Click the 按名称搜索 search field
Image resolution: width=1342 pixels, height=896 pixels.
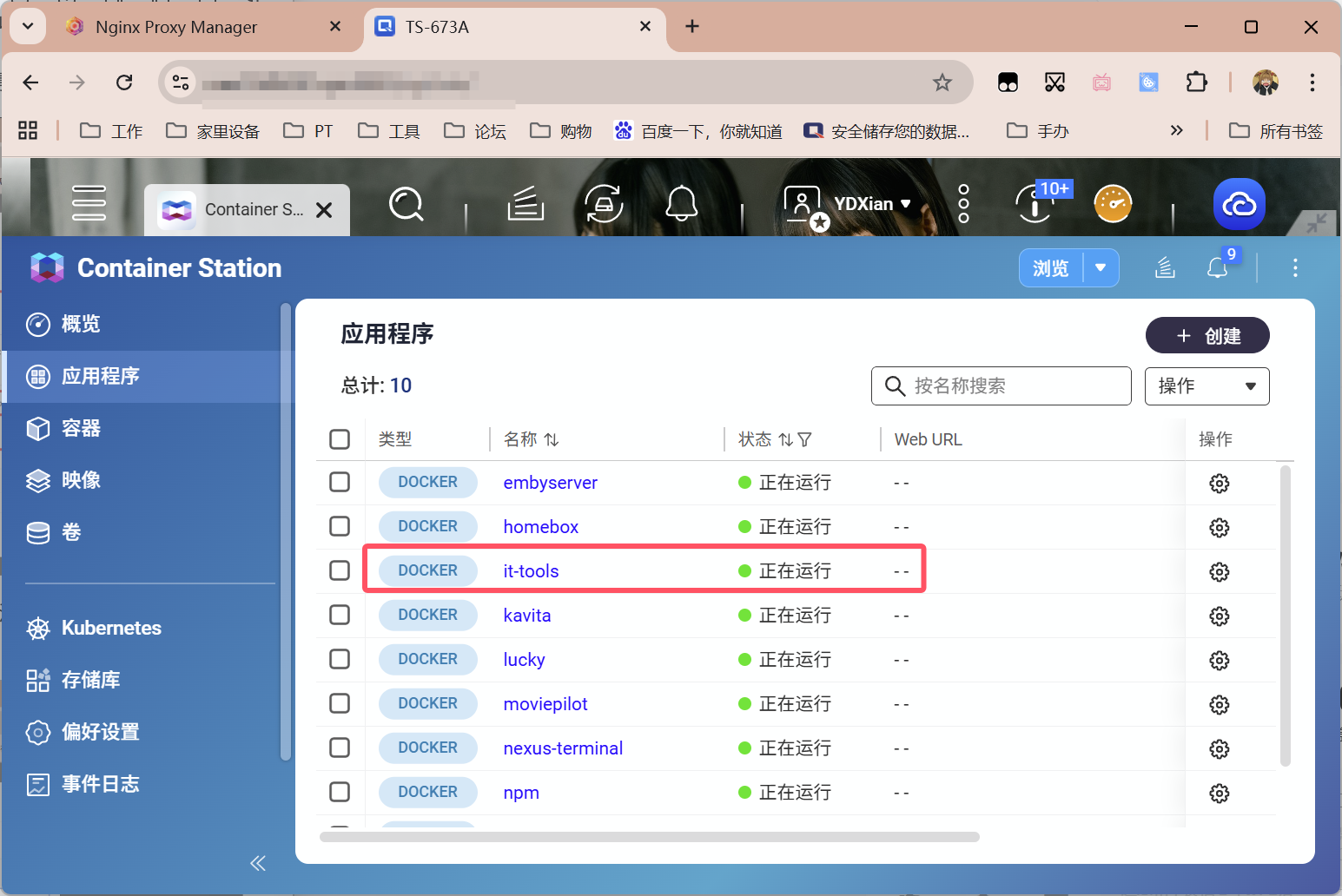pyautogui.click(x=999, y=385)
